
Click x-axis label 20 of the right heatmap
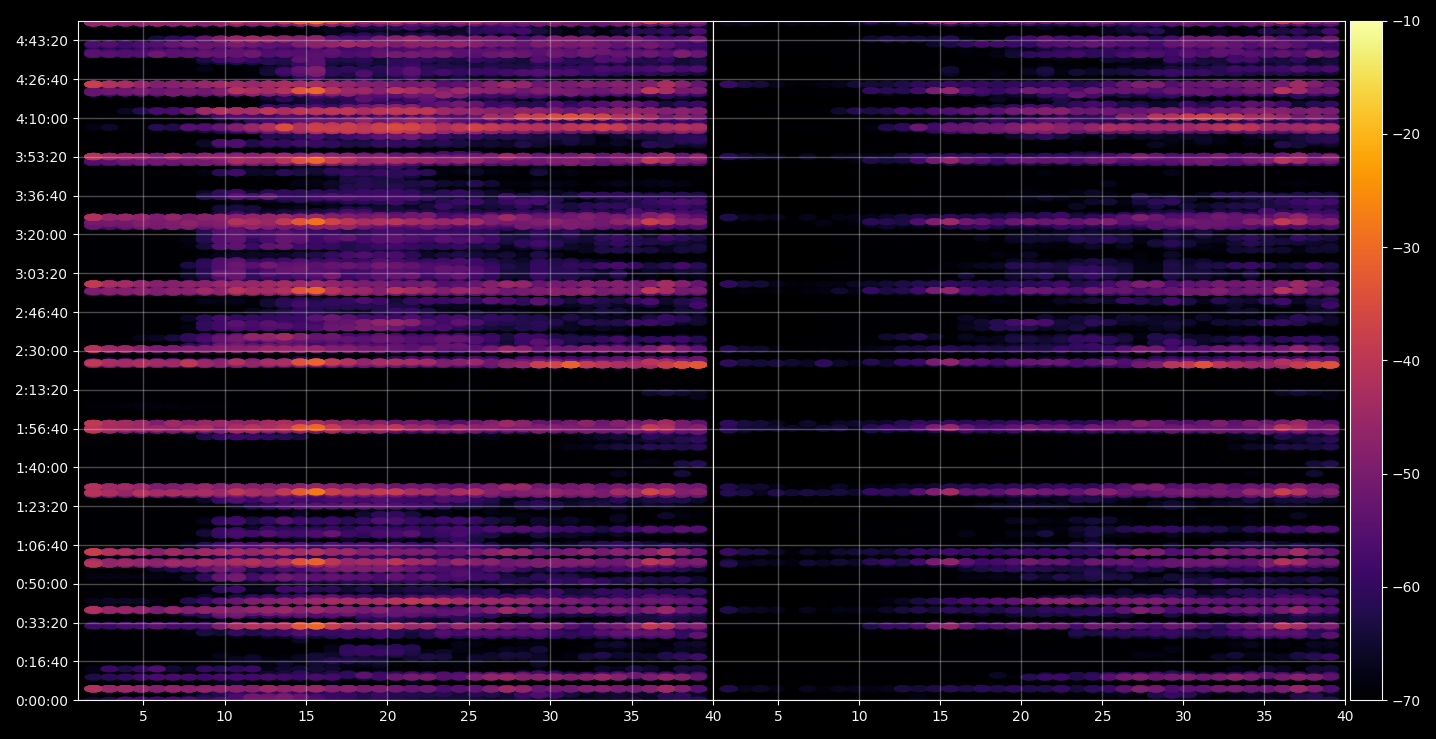1021,716
